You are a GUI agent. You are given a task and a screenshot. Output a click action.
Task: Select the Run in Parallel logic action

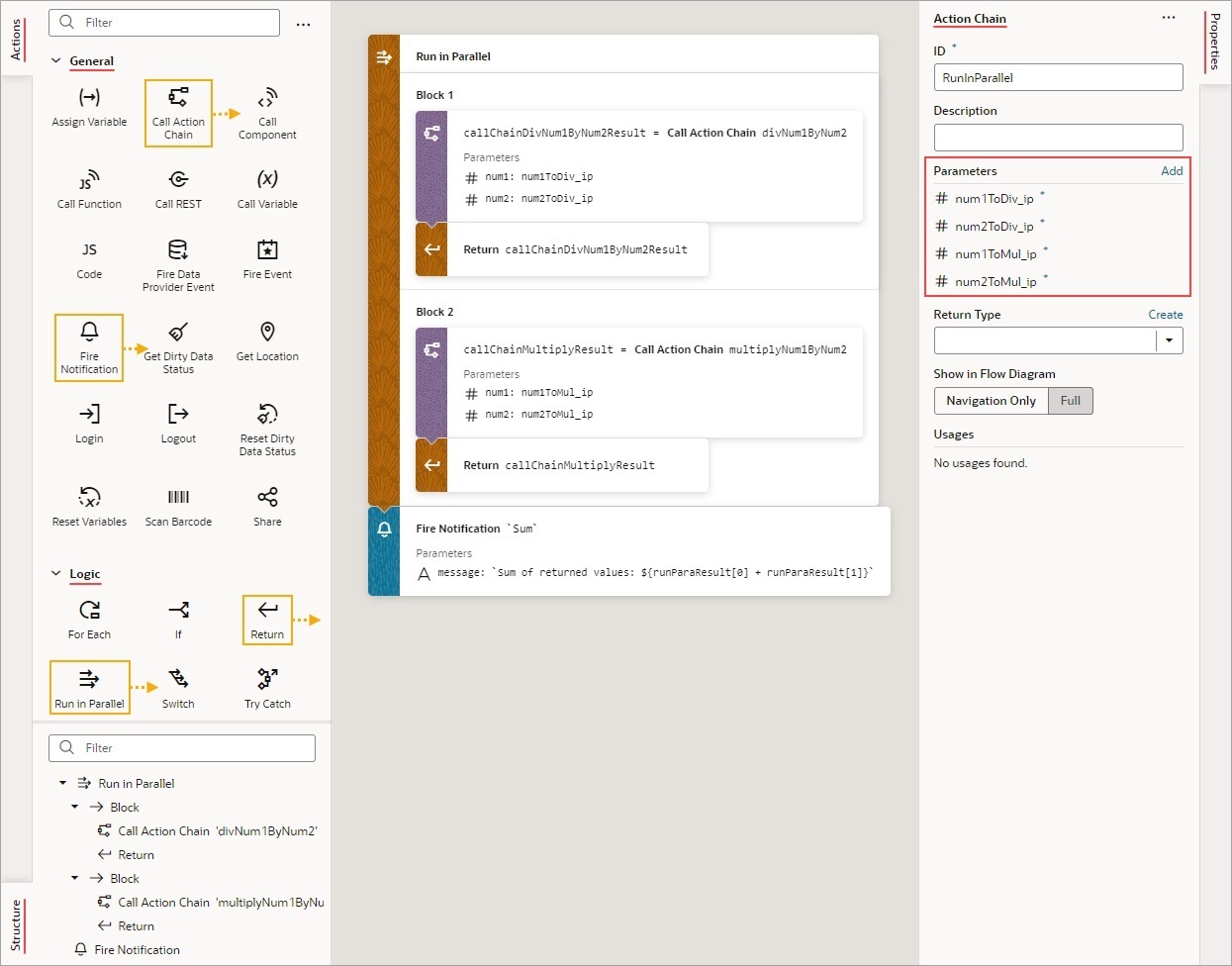pos(89,687)
